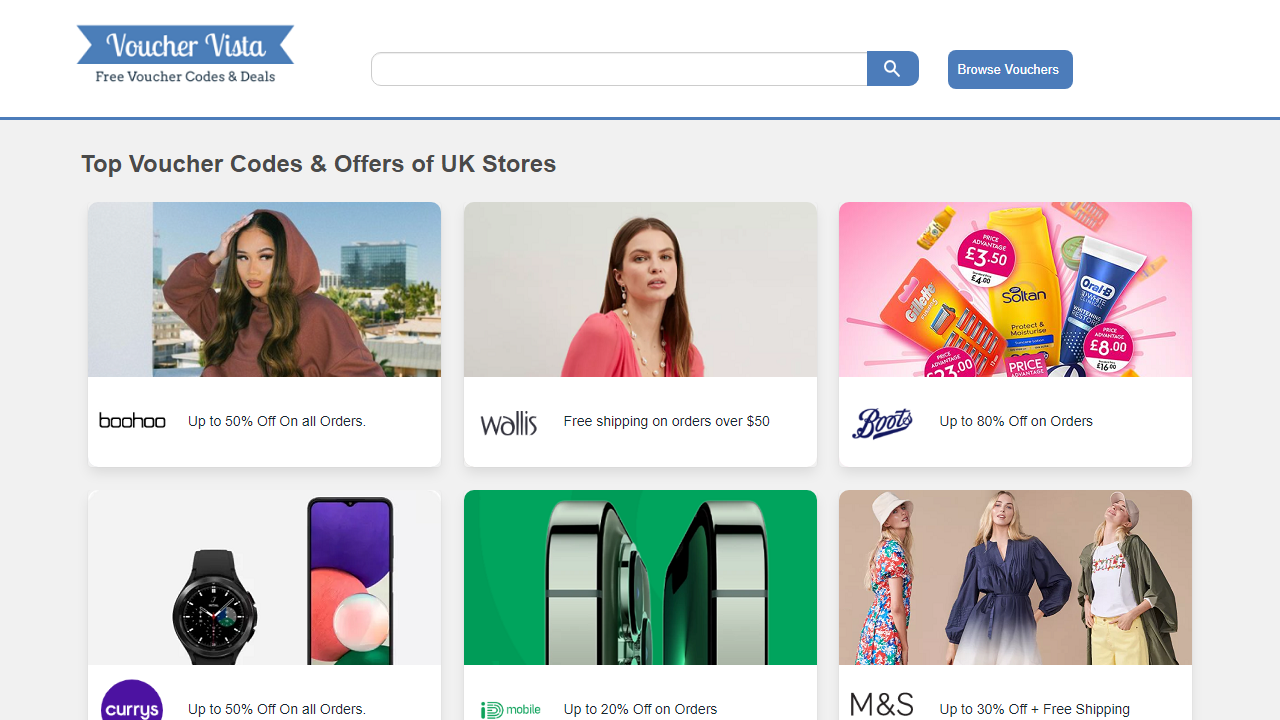Open Wallis pink top model image
The height and width of the screenshot is (720, 1280).
(x=640, y=289)
